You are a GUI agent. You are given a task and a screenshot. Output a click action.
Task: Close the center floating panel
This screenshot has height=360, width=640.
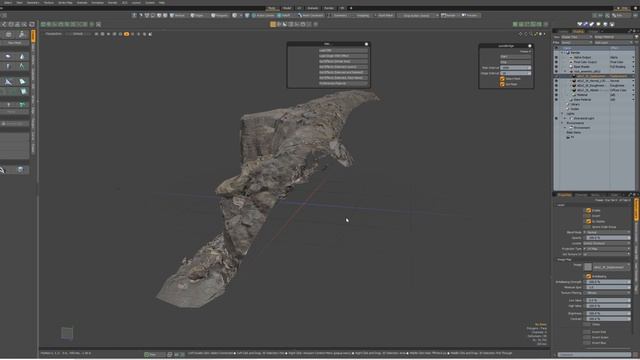(366, 44)
